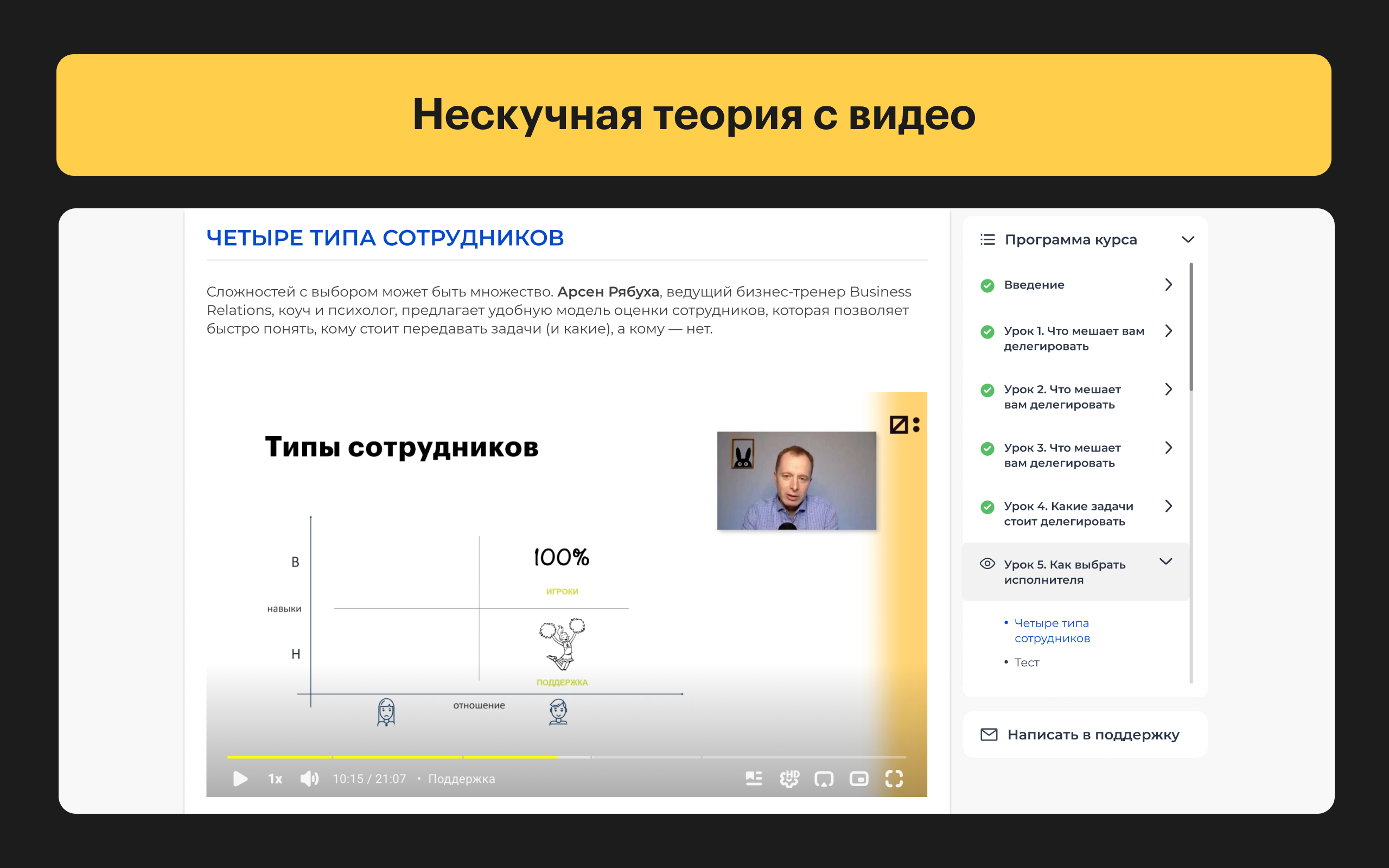Open HD quality settings gear
1389x868 pixels.
[789, 778]
